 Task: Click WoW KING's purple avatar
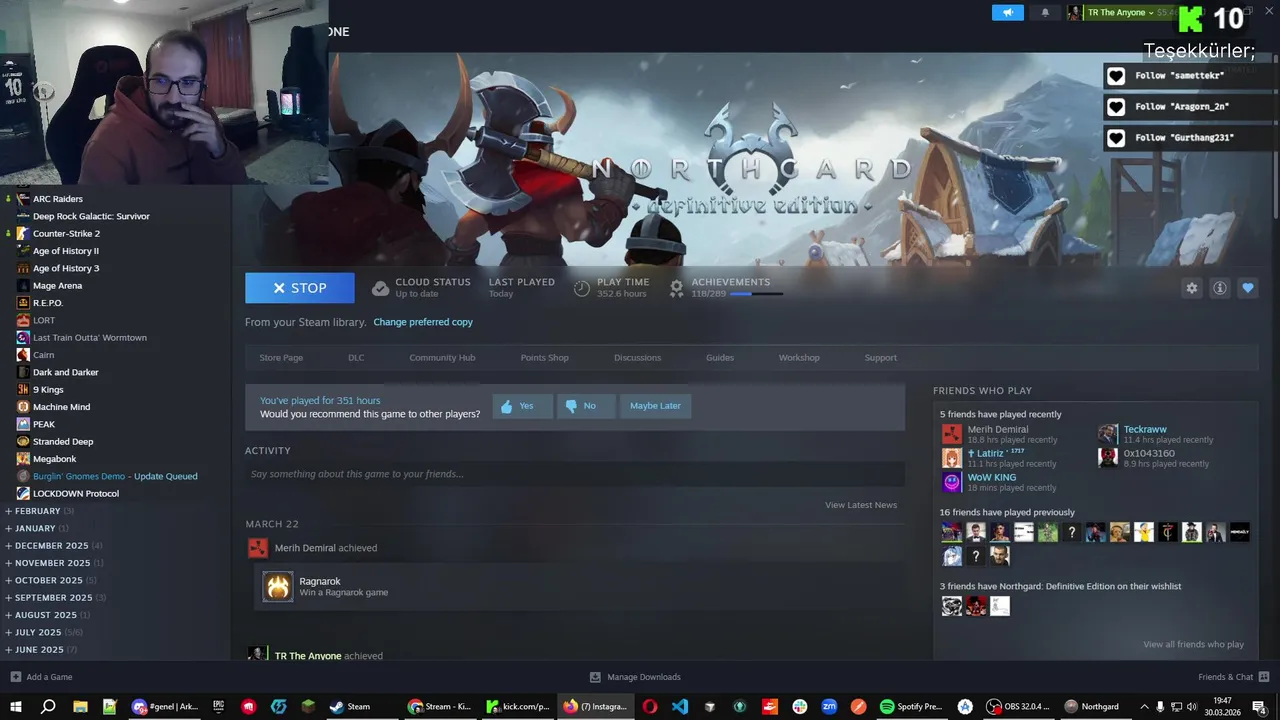coord(952,482)
